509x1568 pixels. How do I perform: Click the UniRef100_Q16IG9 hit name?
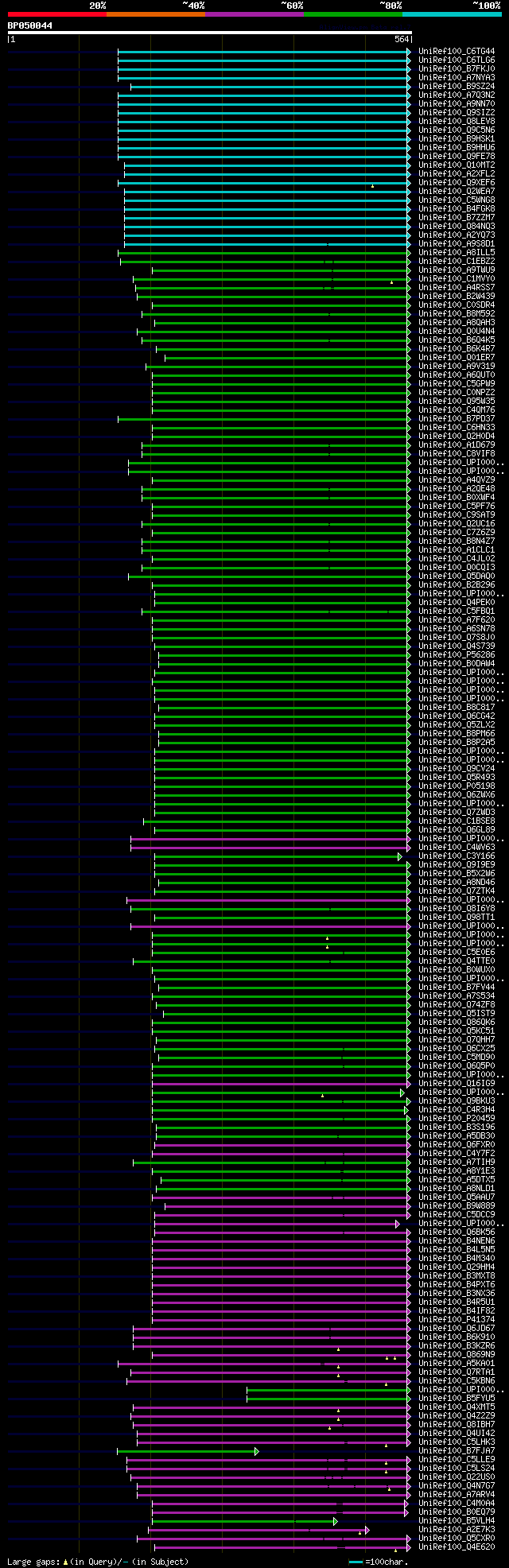[x=457, y=1084]
